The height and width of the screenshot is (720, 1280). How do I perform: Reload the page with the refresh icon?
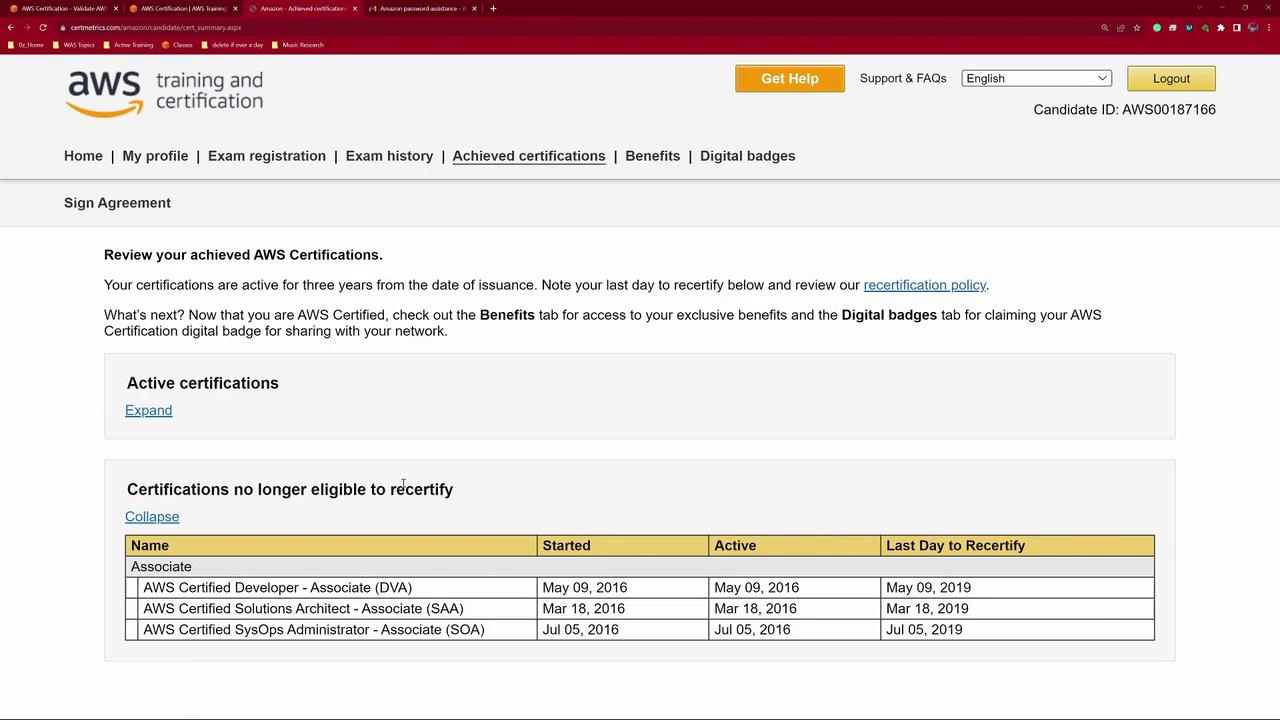43,28
